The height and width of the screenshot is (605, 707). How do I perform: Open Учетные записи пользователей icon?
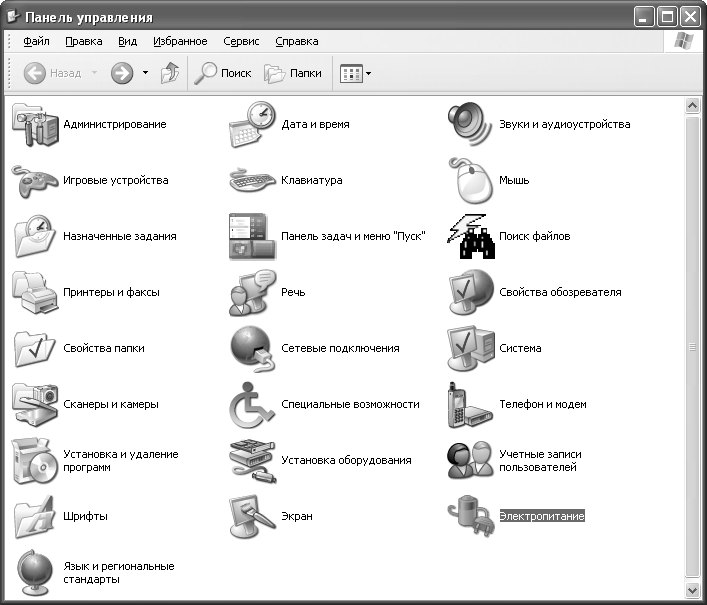471,461
